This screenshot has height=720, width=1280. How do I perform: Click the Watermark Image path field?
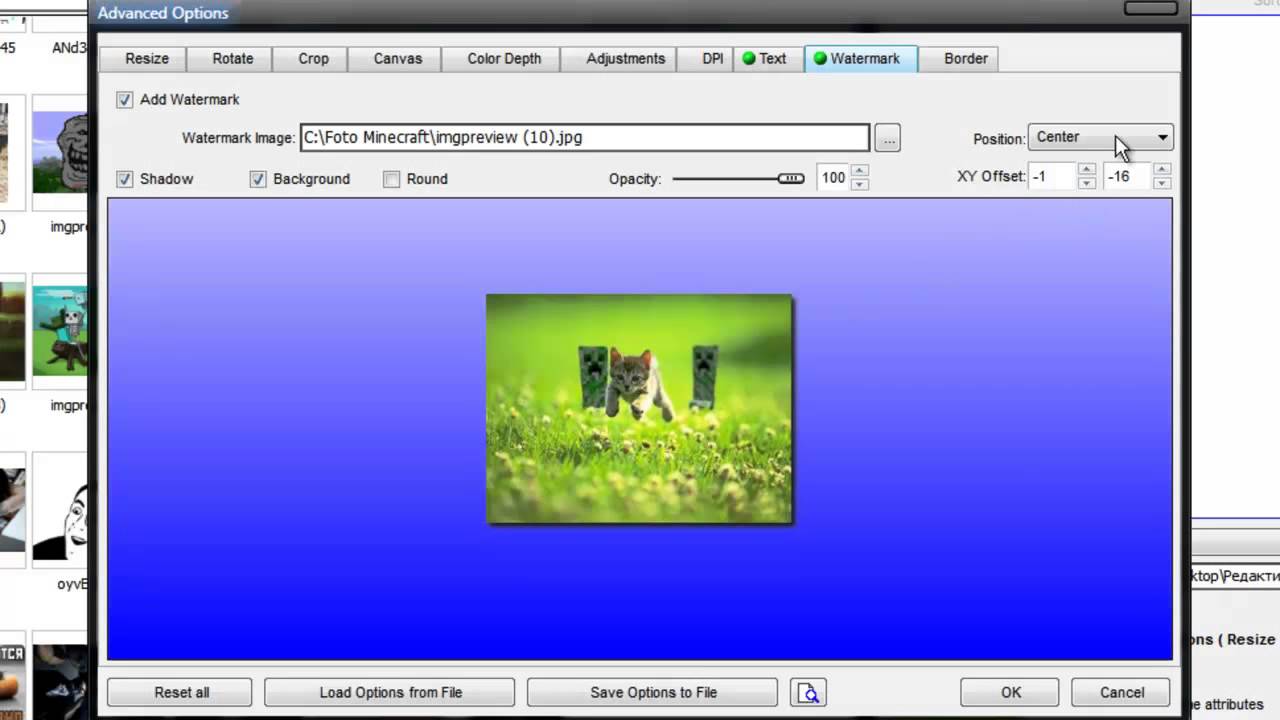tap(585, 138)
